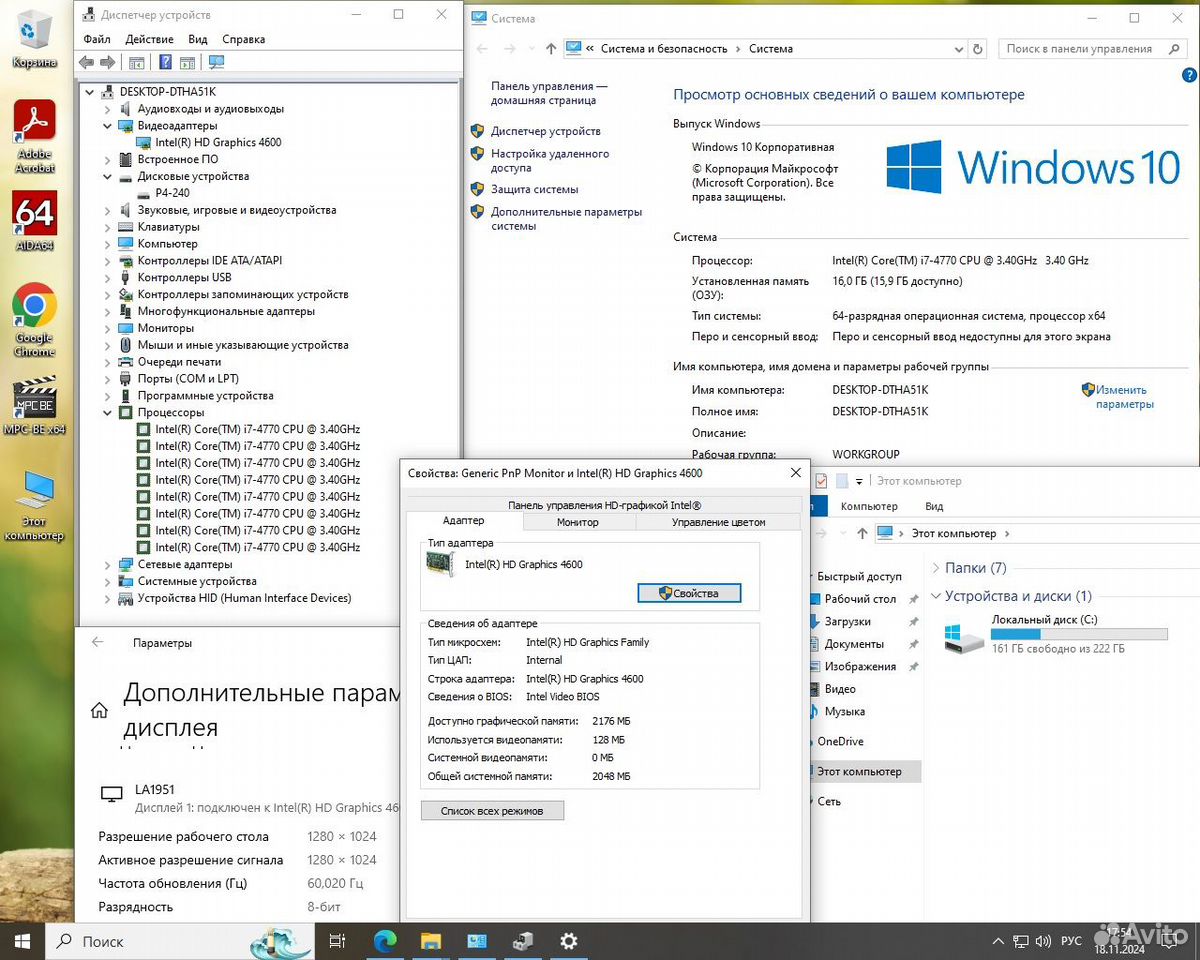The image size is (1200, 960).
Task: Collapse the Дисковые устройства node
Action: click(108, 176)
